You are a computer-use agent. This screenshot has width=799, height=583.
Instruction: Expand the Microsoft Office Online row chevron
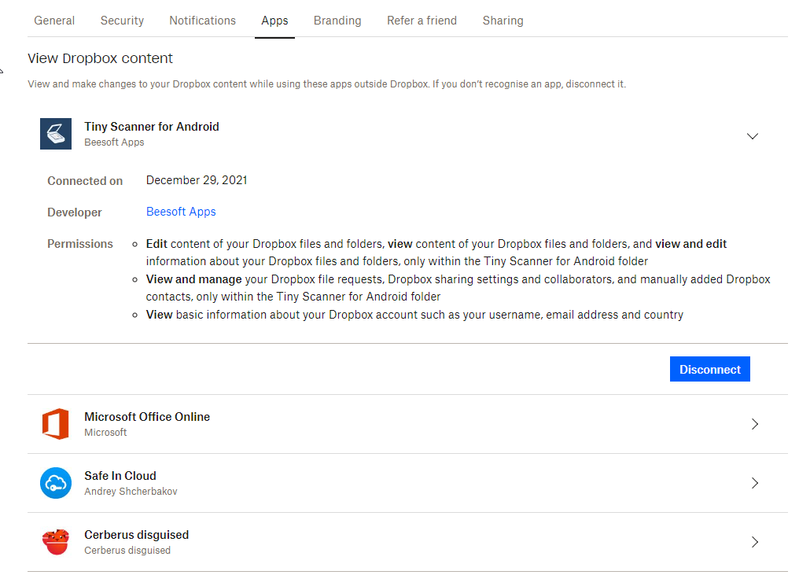coord(754,424)
